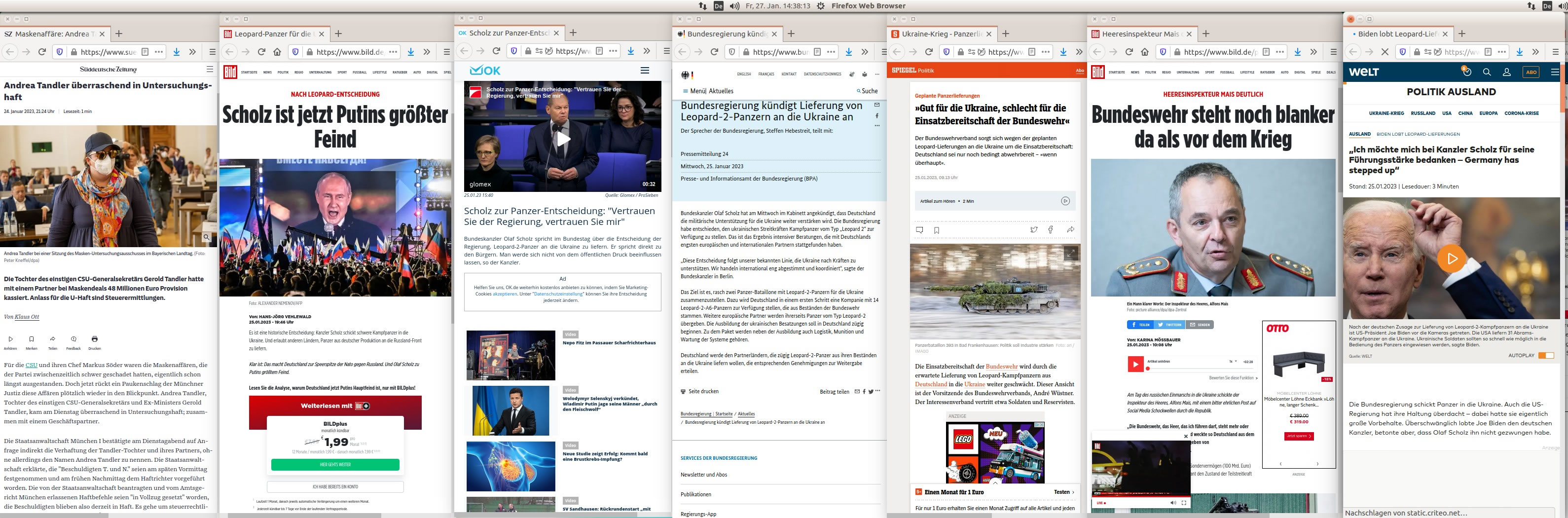This screenshot has width=1568, height=518.
Task: Open comments icon on Spiegel article
Action: point(919,230)
